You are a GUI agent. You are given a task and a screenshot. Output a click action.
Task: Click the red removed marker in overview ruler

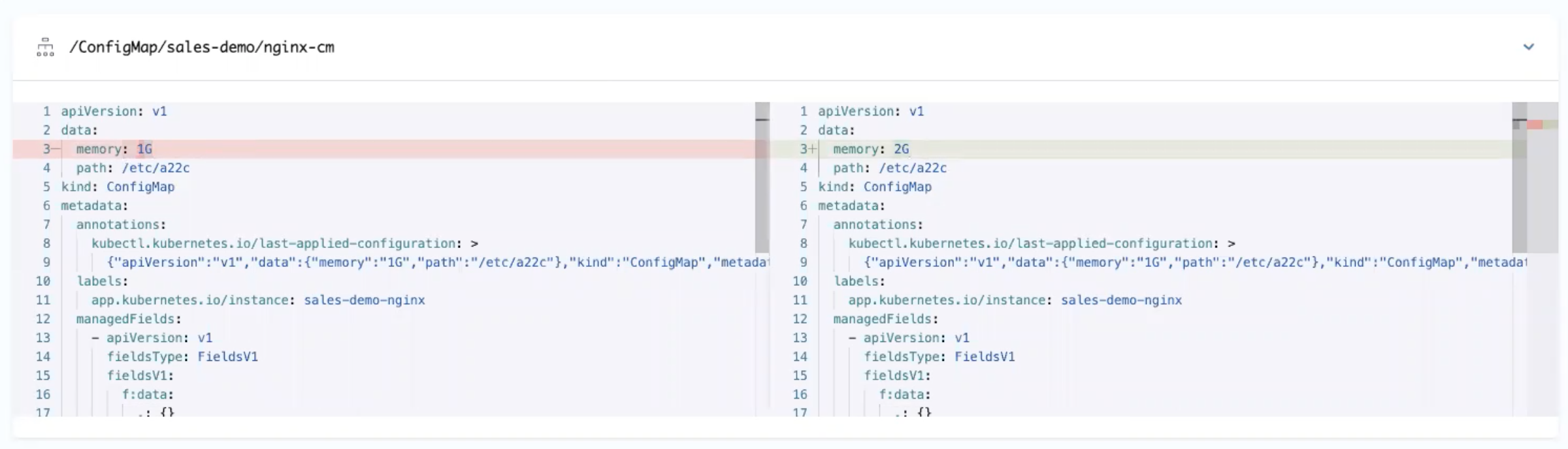[1535, 125]
